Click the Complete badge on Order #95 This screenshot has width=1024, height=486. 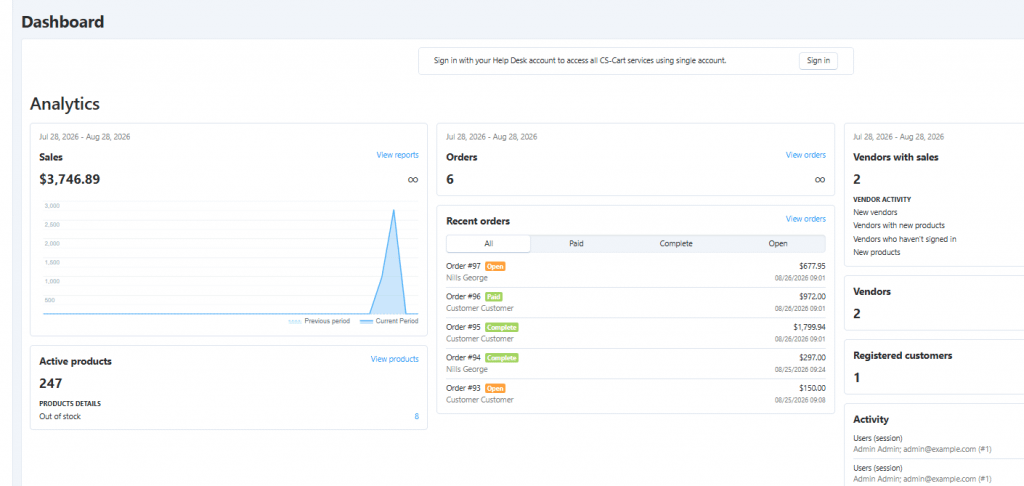pos(502,327)
